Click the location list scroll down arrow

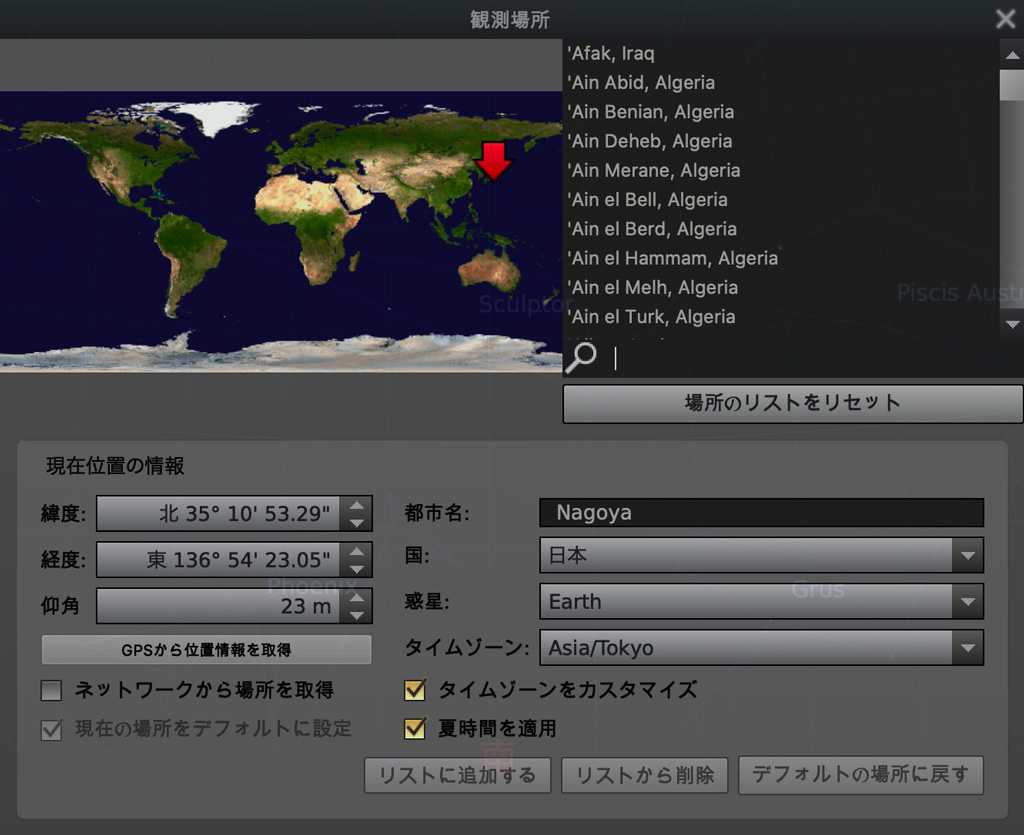1012,324
